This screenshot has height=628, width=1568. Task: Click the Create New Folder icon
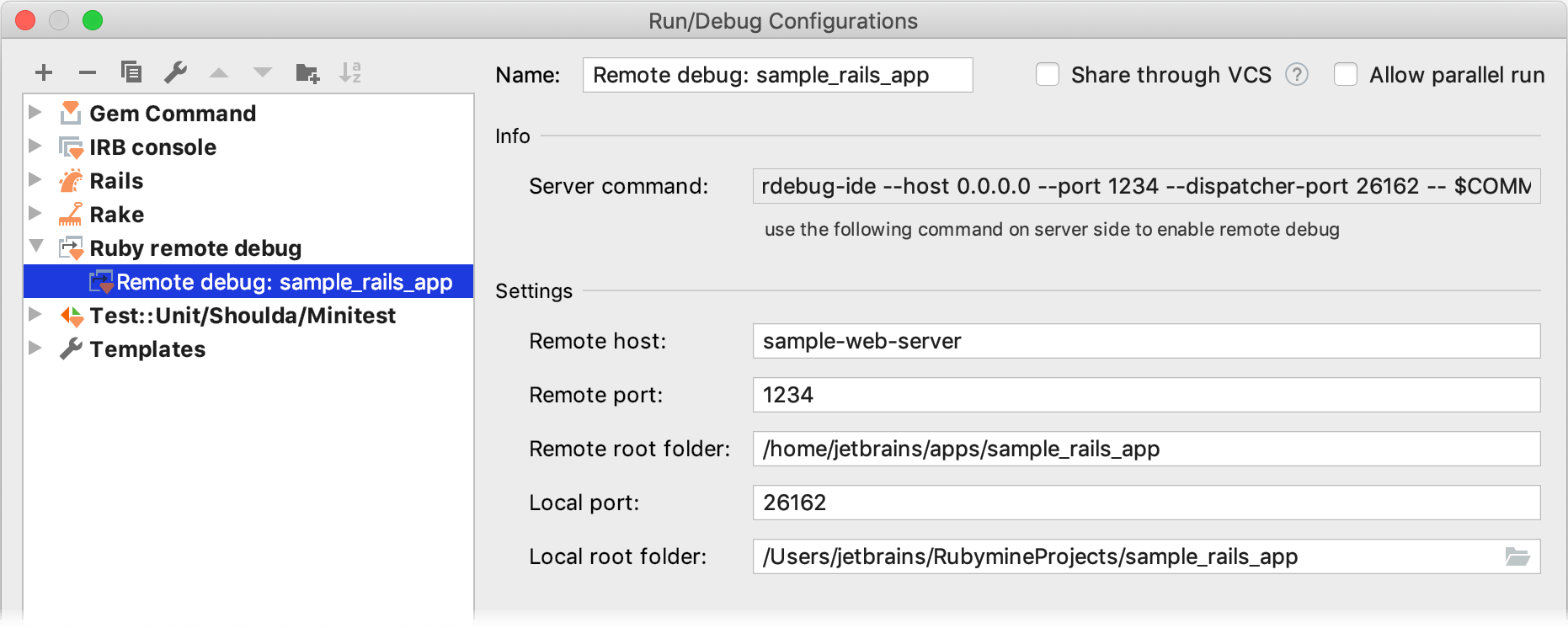click(307, 73)
